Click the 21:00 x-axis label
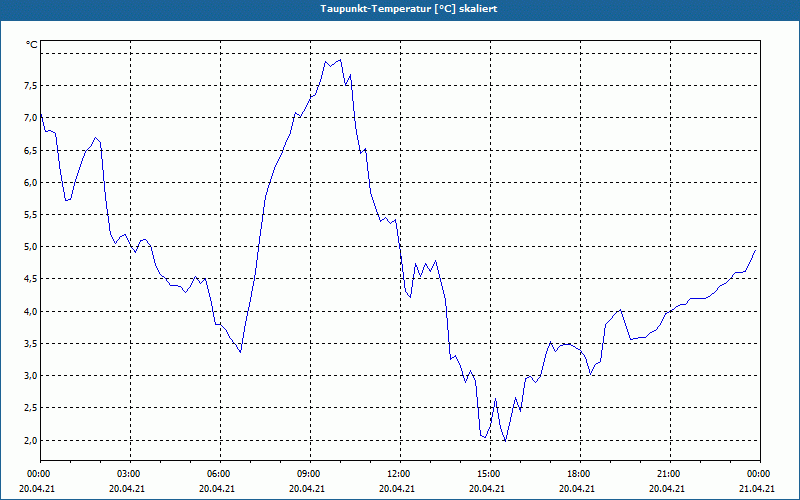The height and width of the screenshot is (500, 800). click(667, 474)
